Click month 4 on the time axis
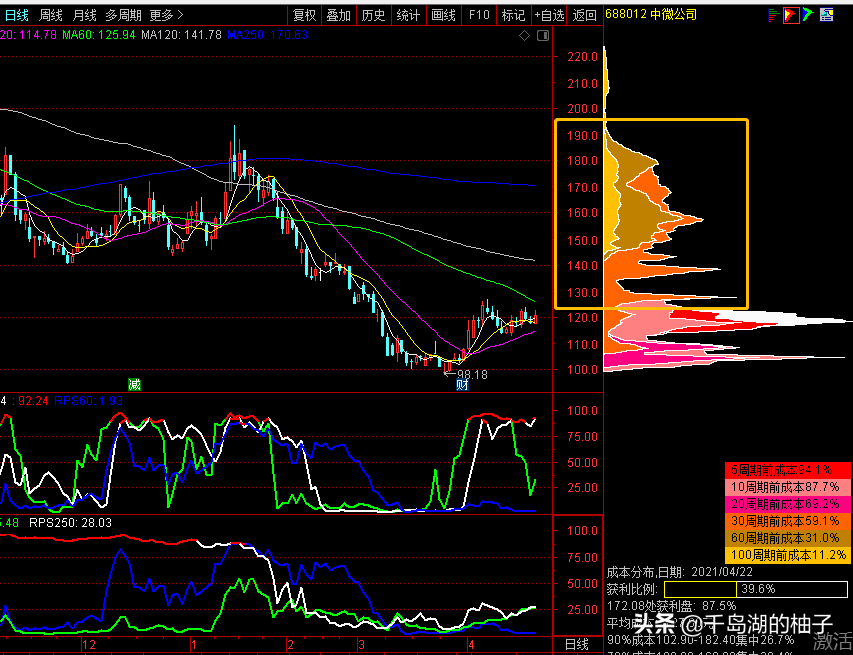The height and width of the screenshot is (655, 853). pyautogui.click(x=471, y=645)
